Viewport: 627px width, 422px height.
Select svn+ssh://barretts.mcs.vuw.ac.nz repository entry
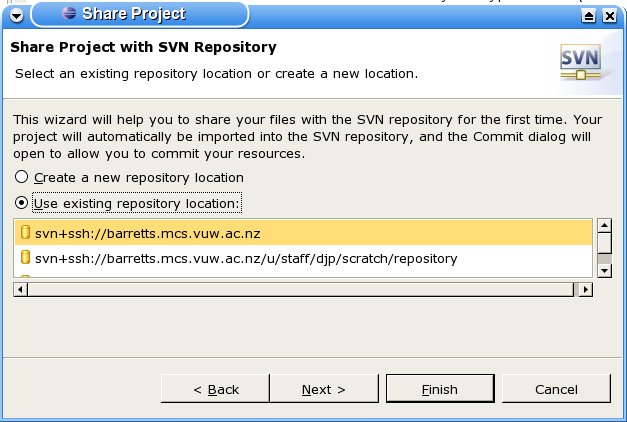304,232
